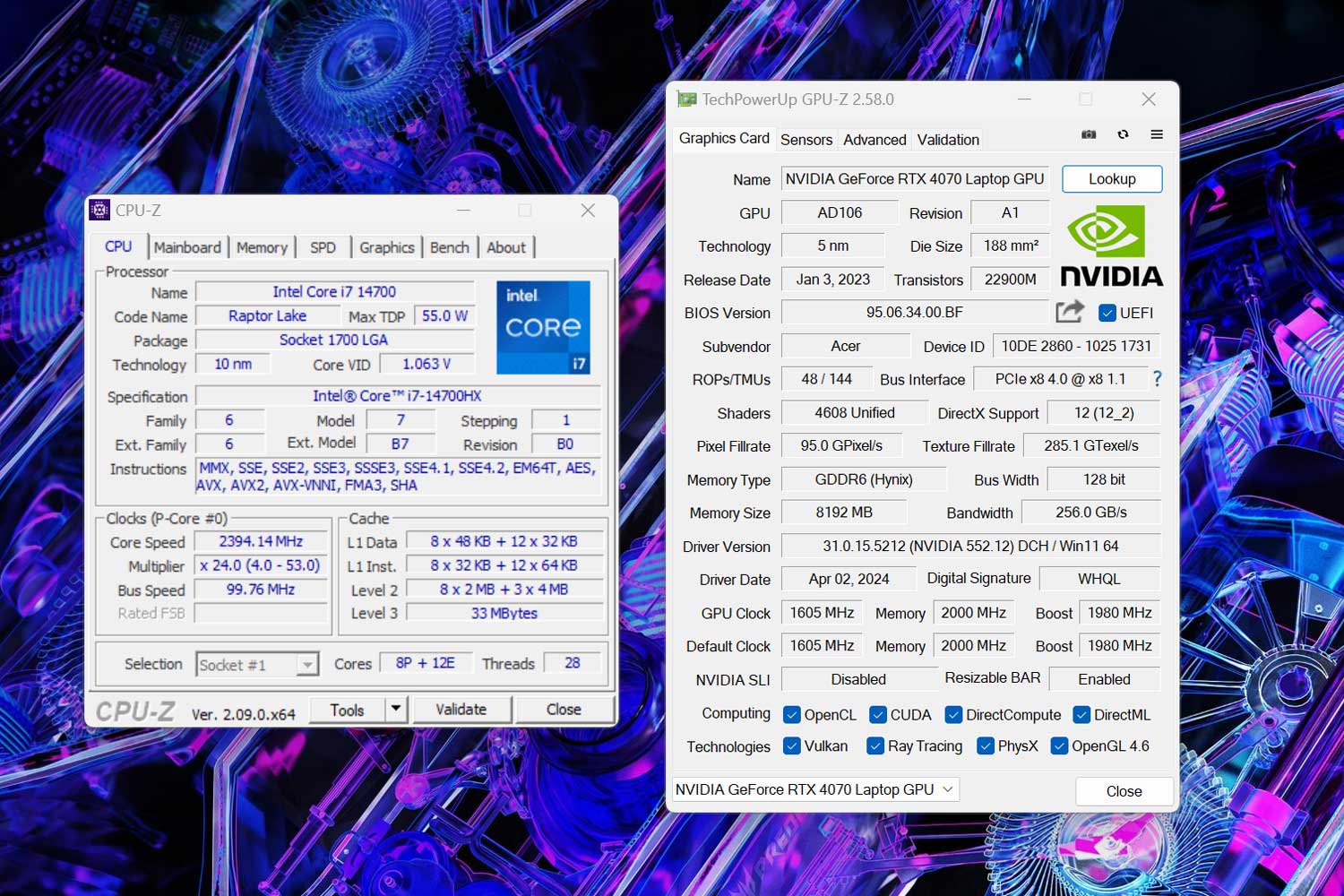
Task: Click the CPU Name field Intel Core i7 14700
Action: 334,292
